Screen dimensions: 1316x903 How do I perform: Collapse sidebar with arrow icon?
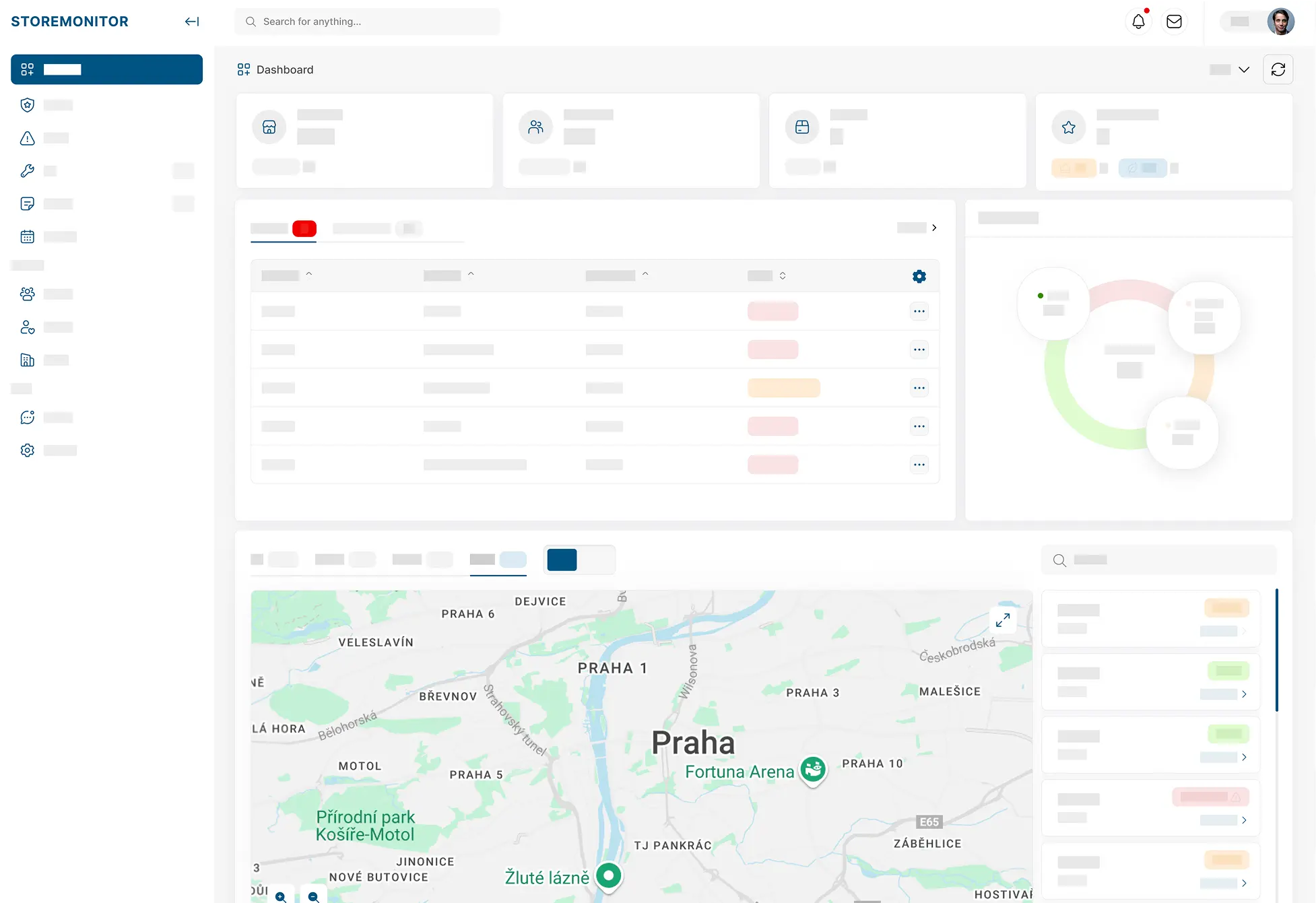[x=191, y=22]
